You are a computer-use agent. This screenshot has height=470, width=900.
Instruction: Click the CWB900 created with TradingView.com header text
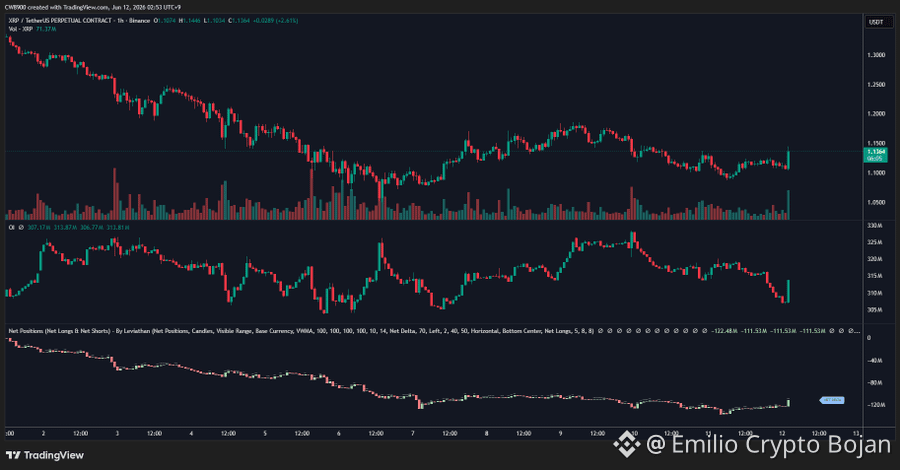point(92,7)
